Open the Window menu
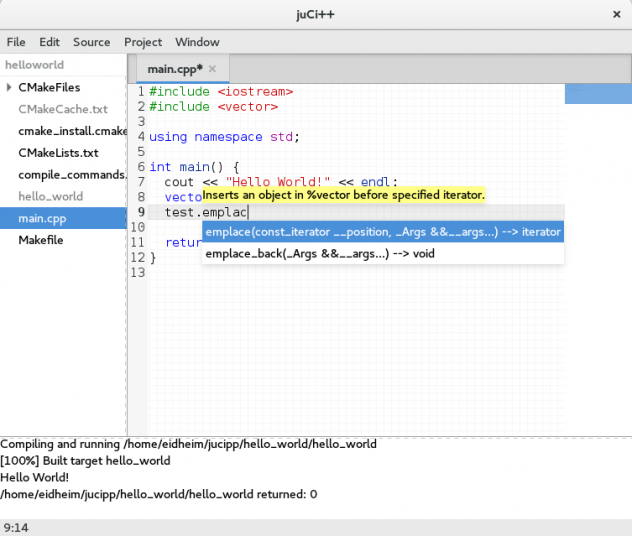 pos(197,42)
